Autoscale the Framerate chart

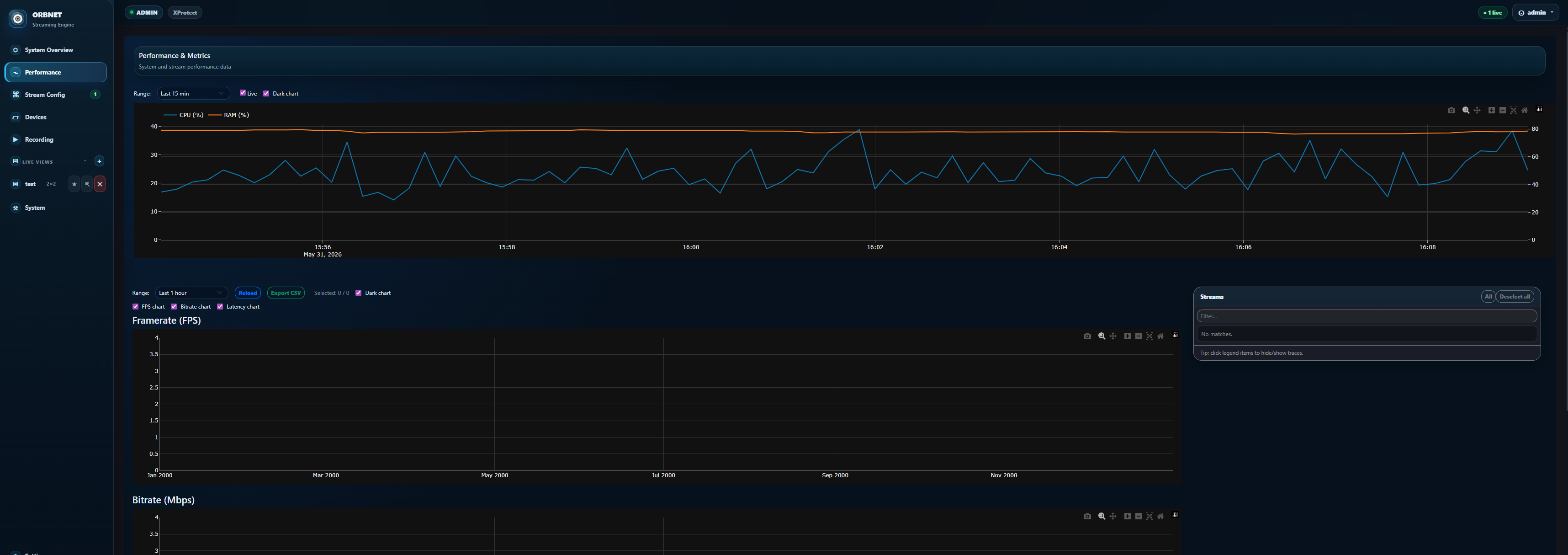pyautogui.click(x=1149, y=336)
